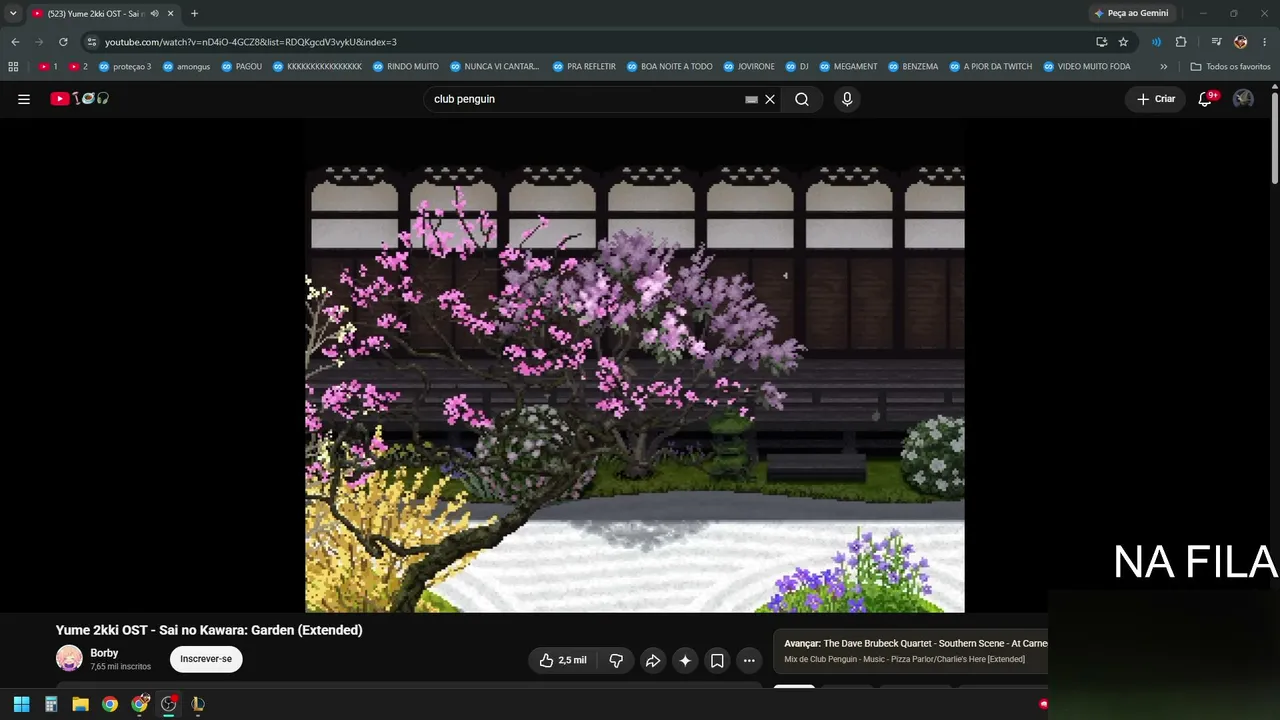Open the Todos os favoritos folder
Viewport: 1280px width, 720px height.
1230,67
